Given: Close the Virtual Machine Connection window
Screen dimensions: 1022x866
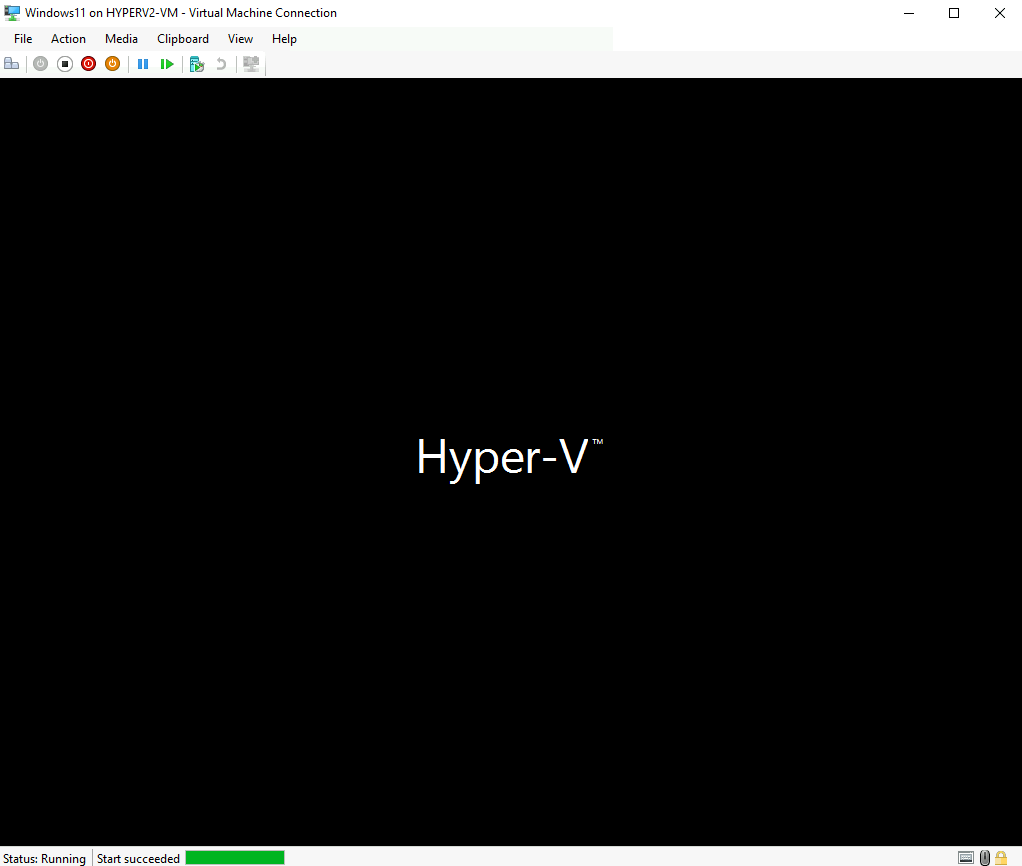Looking at the screenshot, I should 1000,13.
